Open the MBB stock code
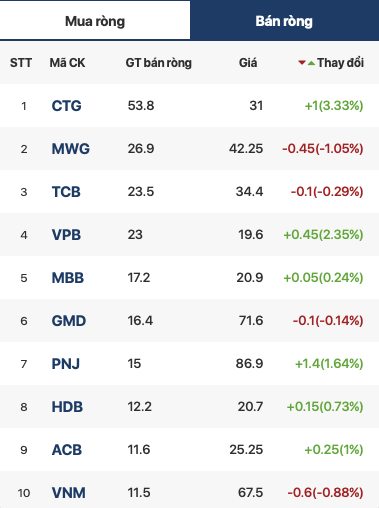Viewport: 379px width, 508px height. 68,278
